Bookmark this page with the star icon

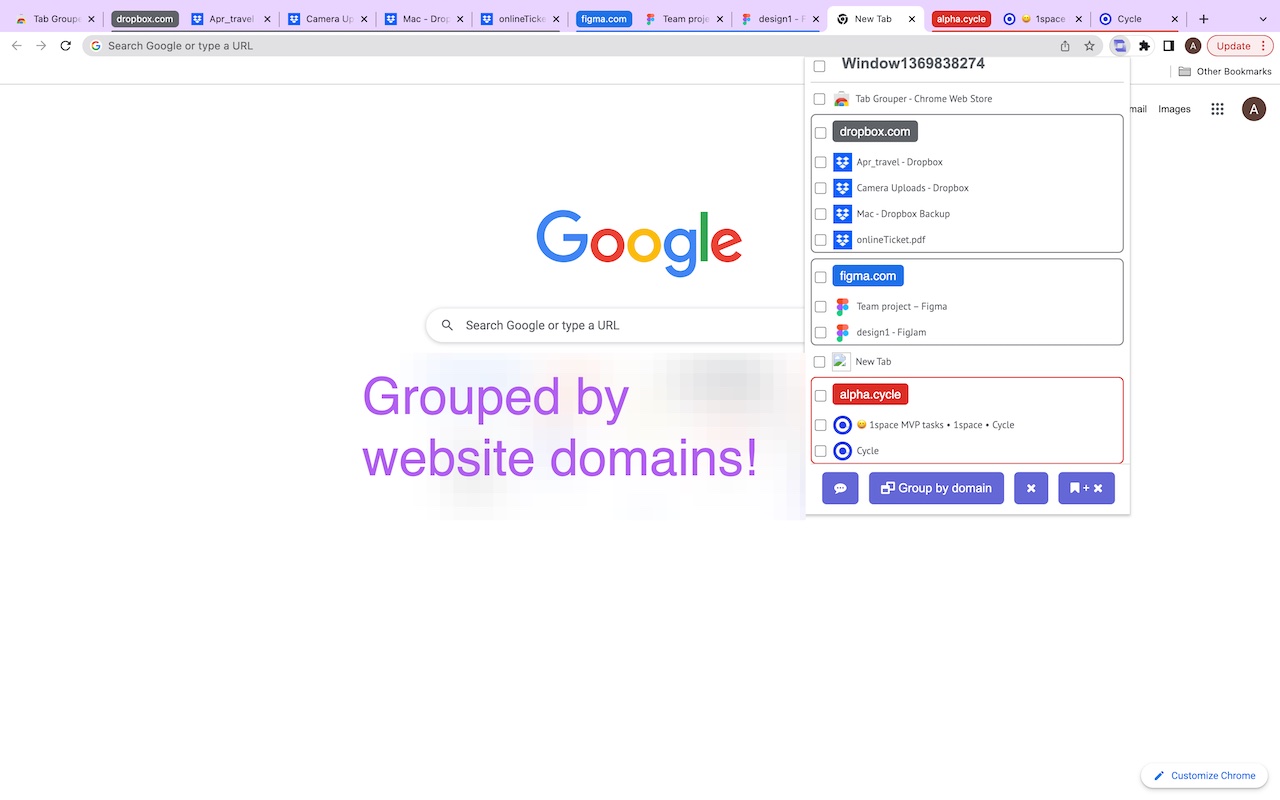pyautogui.click(x=1089, y=46)
